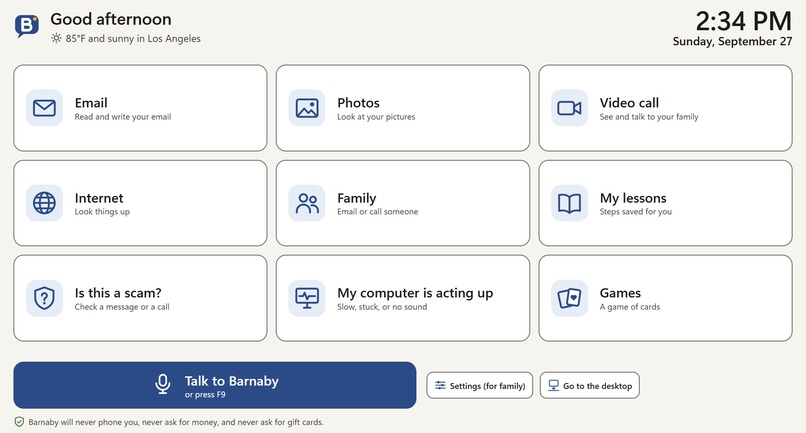
Task: Click the playing cards icon on Games
Action: pos(570,298)
